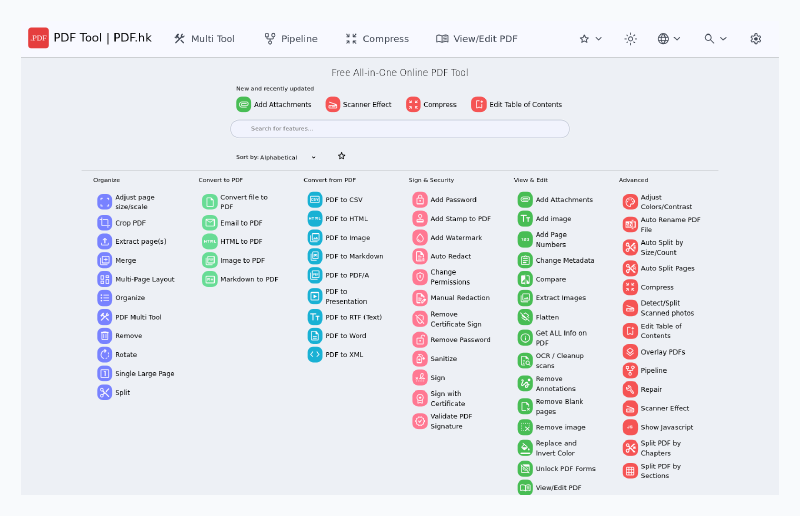Viewport: 800px width, 516px height.
Task: Open the Unlock PDF Forms tool
Action: point(557,469)
